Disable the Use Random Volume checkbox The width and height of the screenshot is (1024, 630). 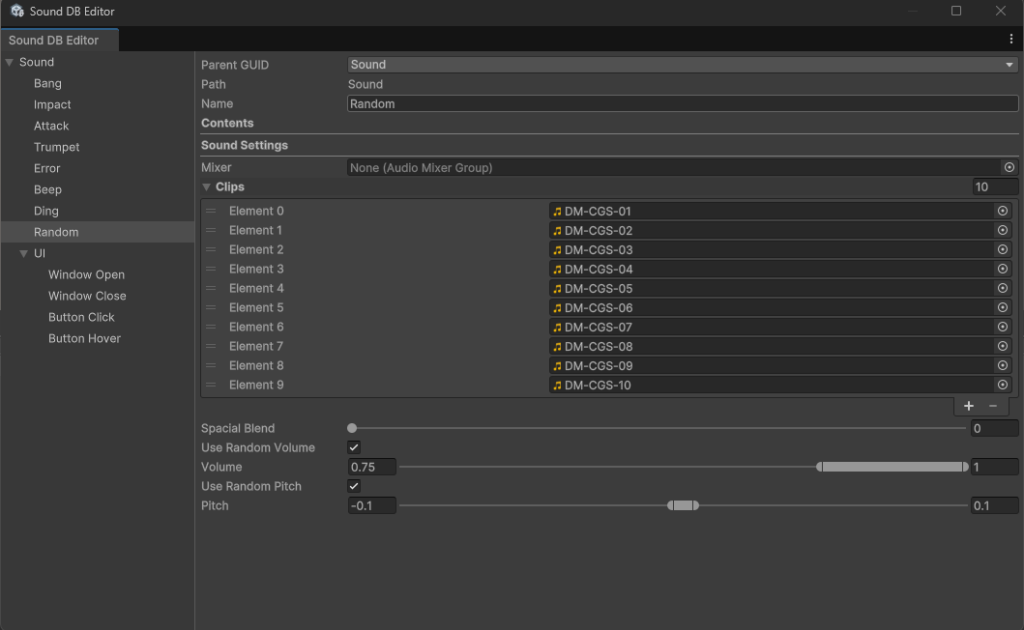pyautogui.click(x=354, y=448)
